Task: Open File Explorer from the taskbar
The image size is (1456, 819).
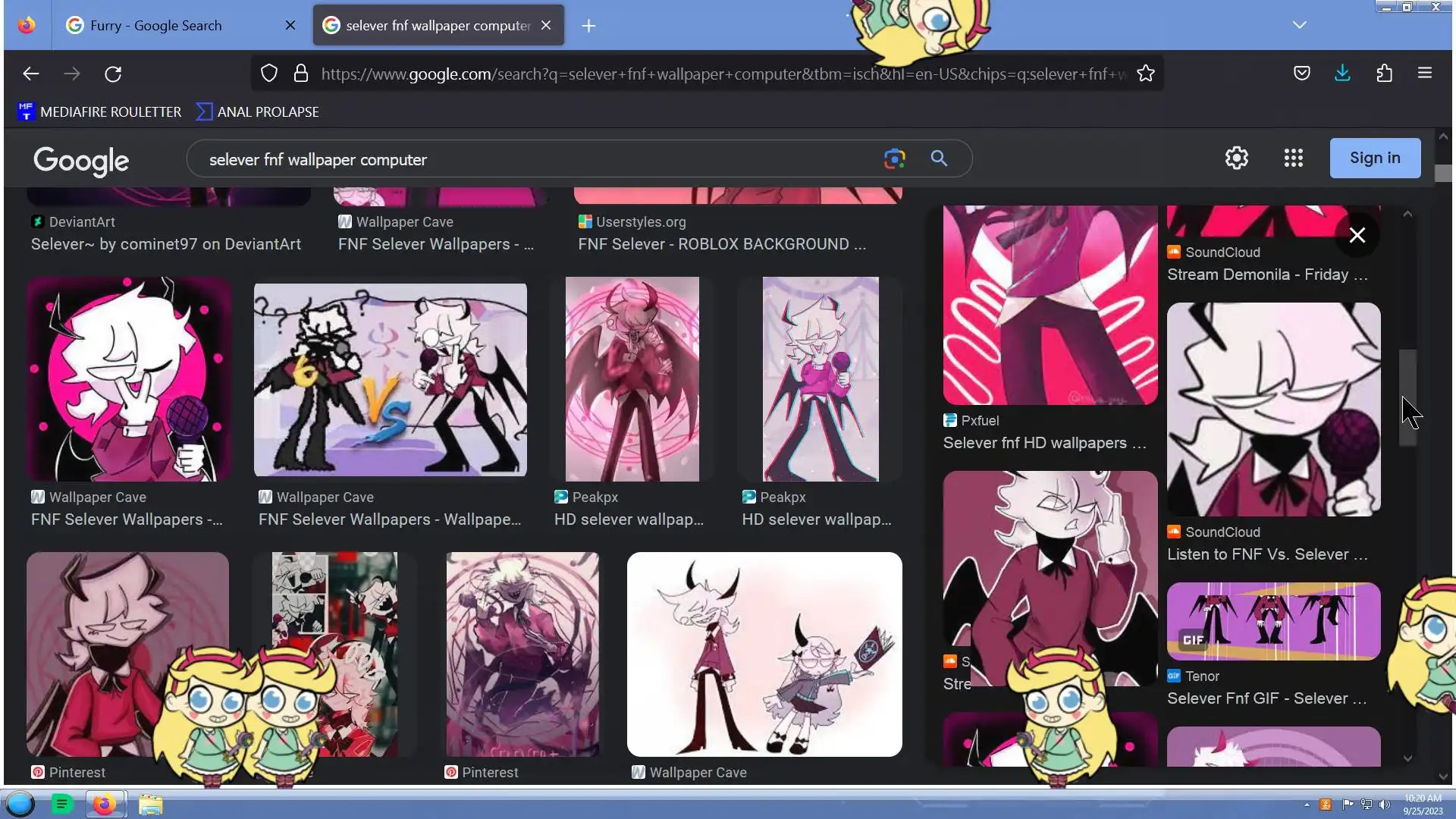Action: (150, 805)
